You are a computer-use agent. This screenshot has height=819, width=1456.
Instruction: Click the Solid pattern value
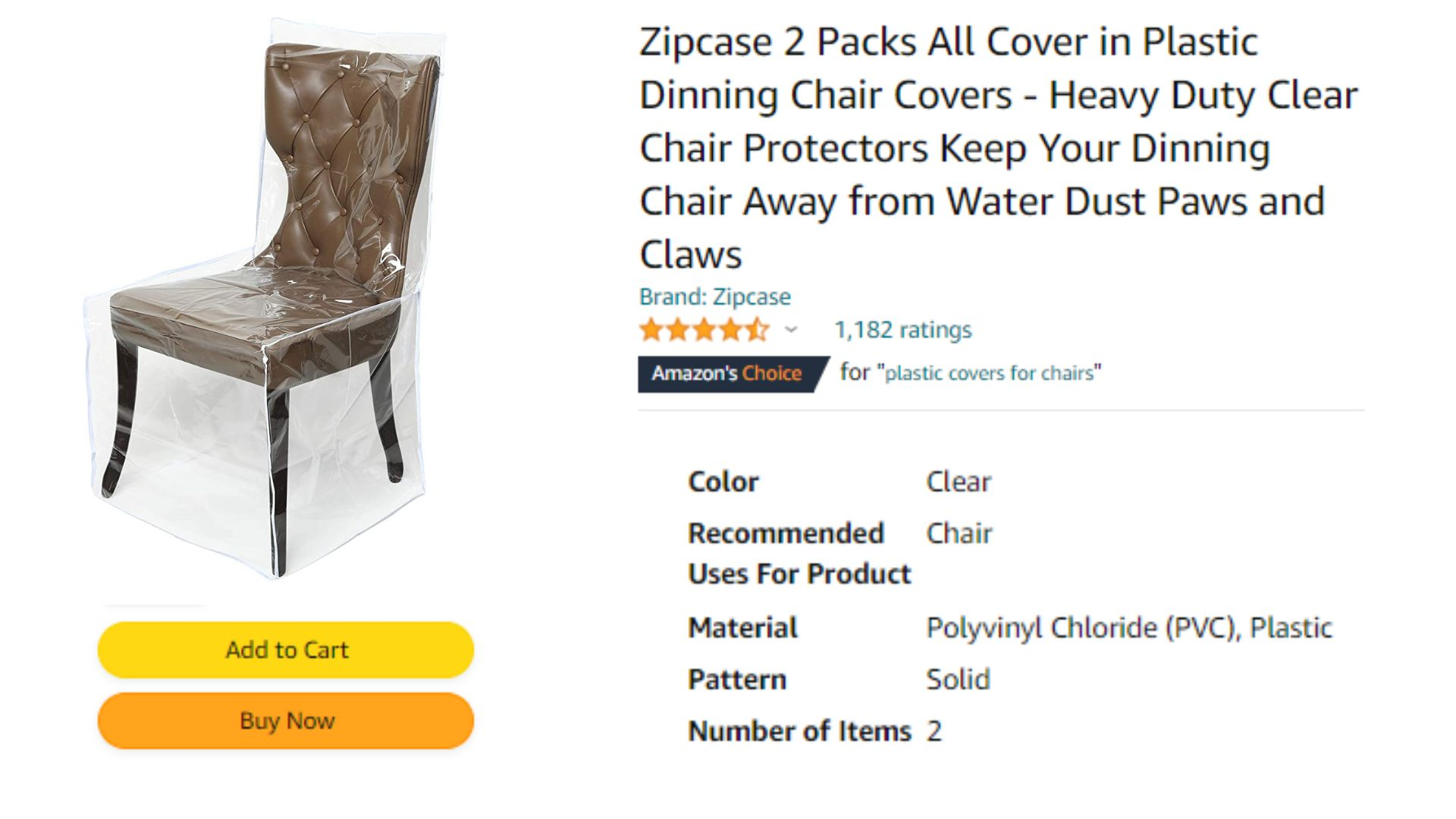(x=958, y=679)
